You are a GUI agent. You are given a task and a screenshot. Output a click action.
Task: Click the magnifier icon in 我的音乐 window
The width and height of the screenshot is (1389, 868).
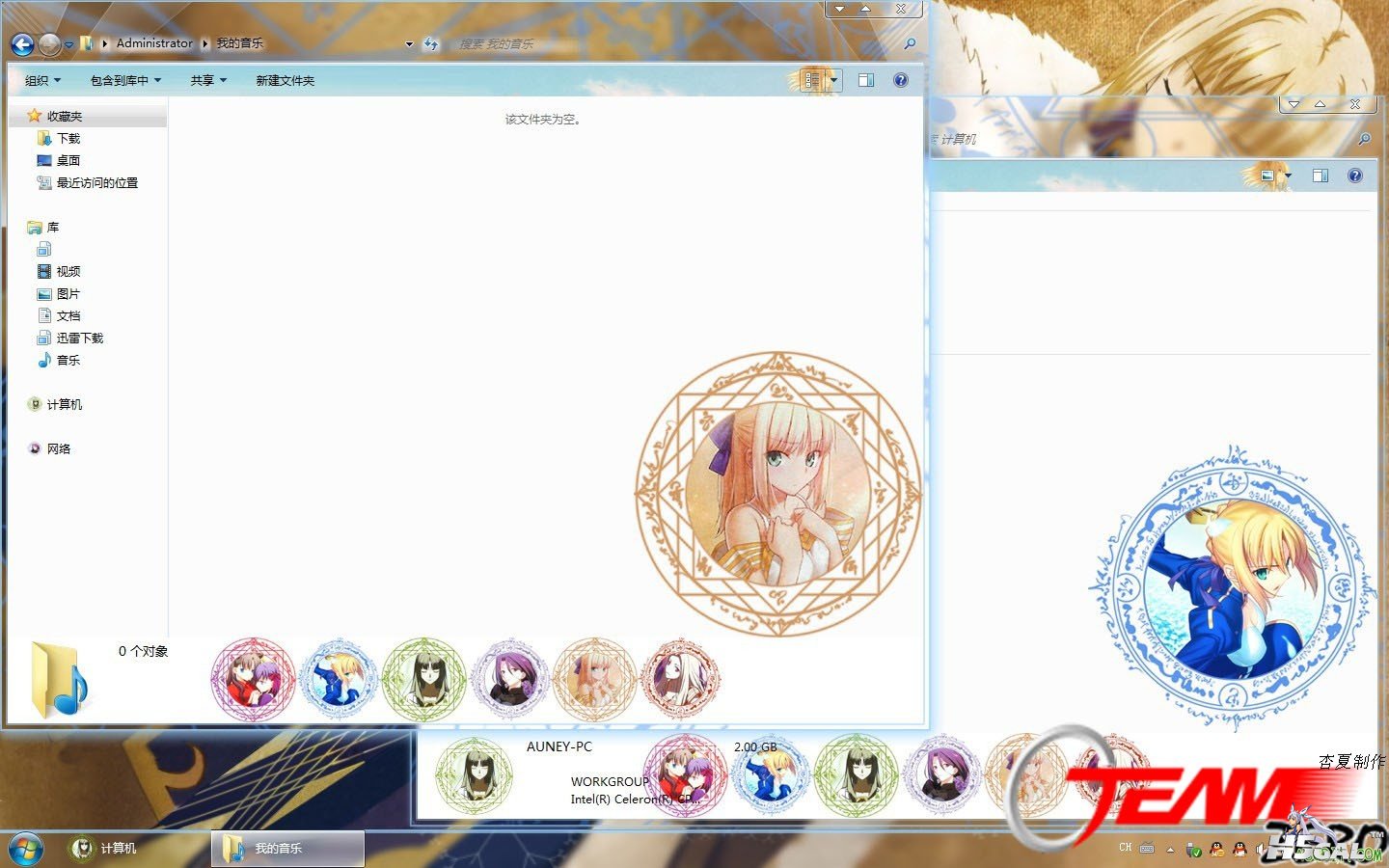[909, 43]
